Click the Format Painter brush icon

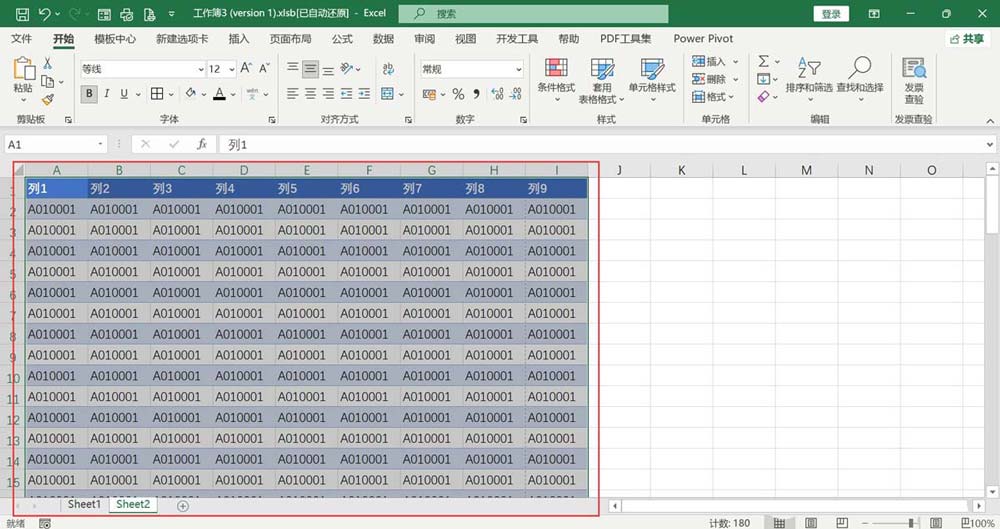[x=47, y=99]
